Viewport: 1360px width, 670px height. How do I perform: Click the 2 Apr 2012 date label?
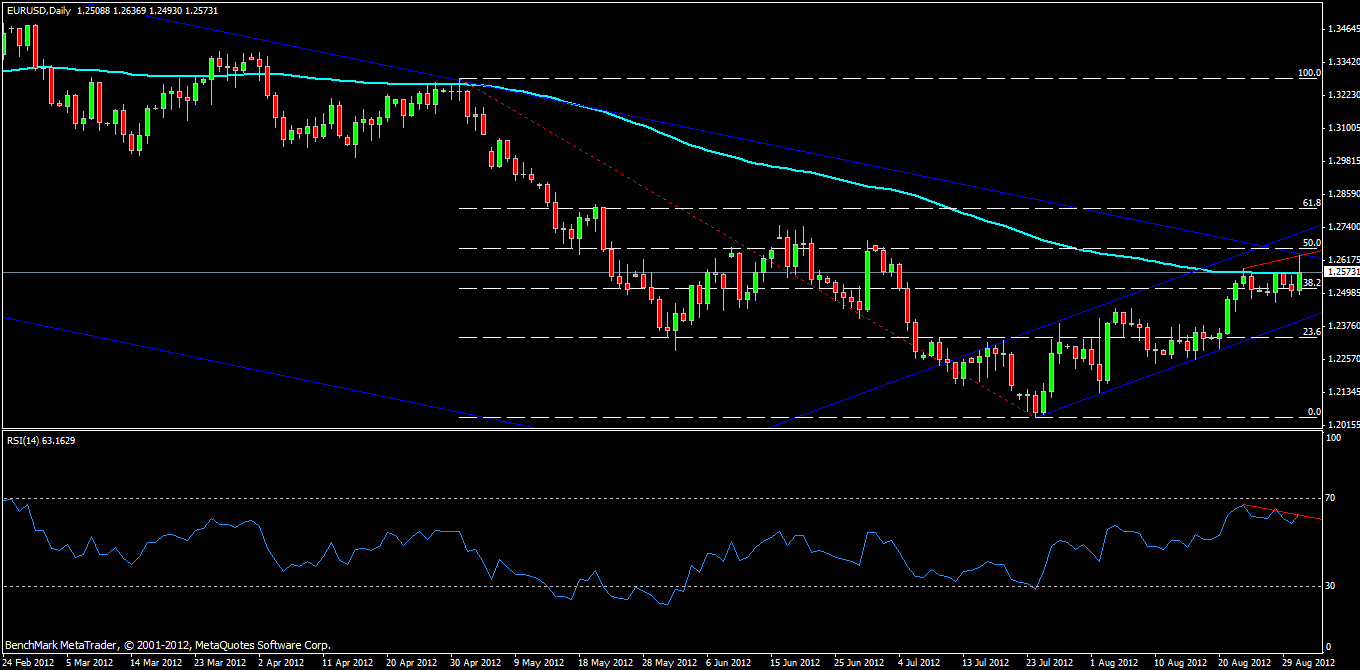(283, 662)
